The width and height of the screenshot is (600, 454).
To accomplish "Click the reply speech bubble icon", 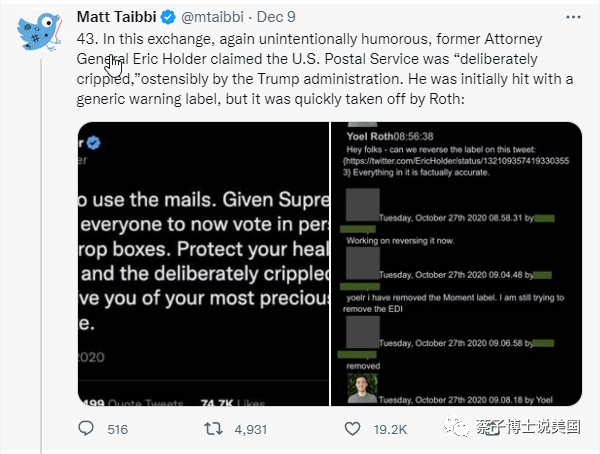I will (87, 428).
